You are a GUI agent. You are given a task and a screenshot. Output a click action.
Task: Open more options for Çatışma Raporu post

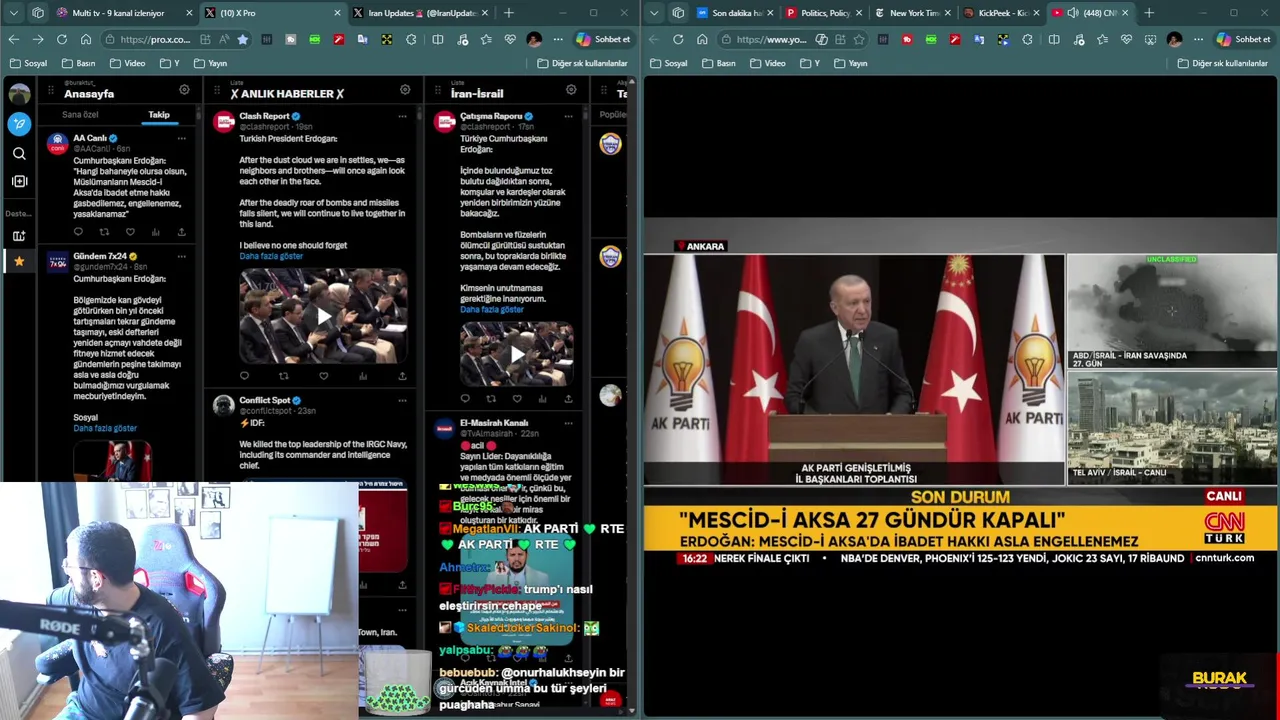click(568, 116)
